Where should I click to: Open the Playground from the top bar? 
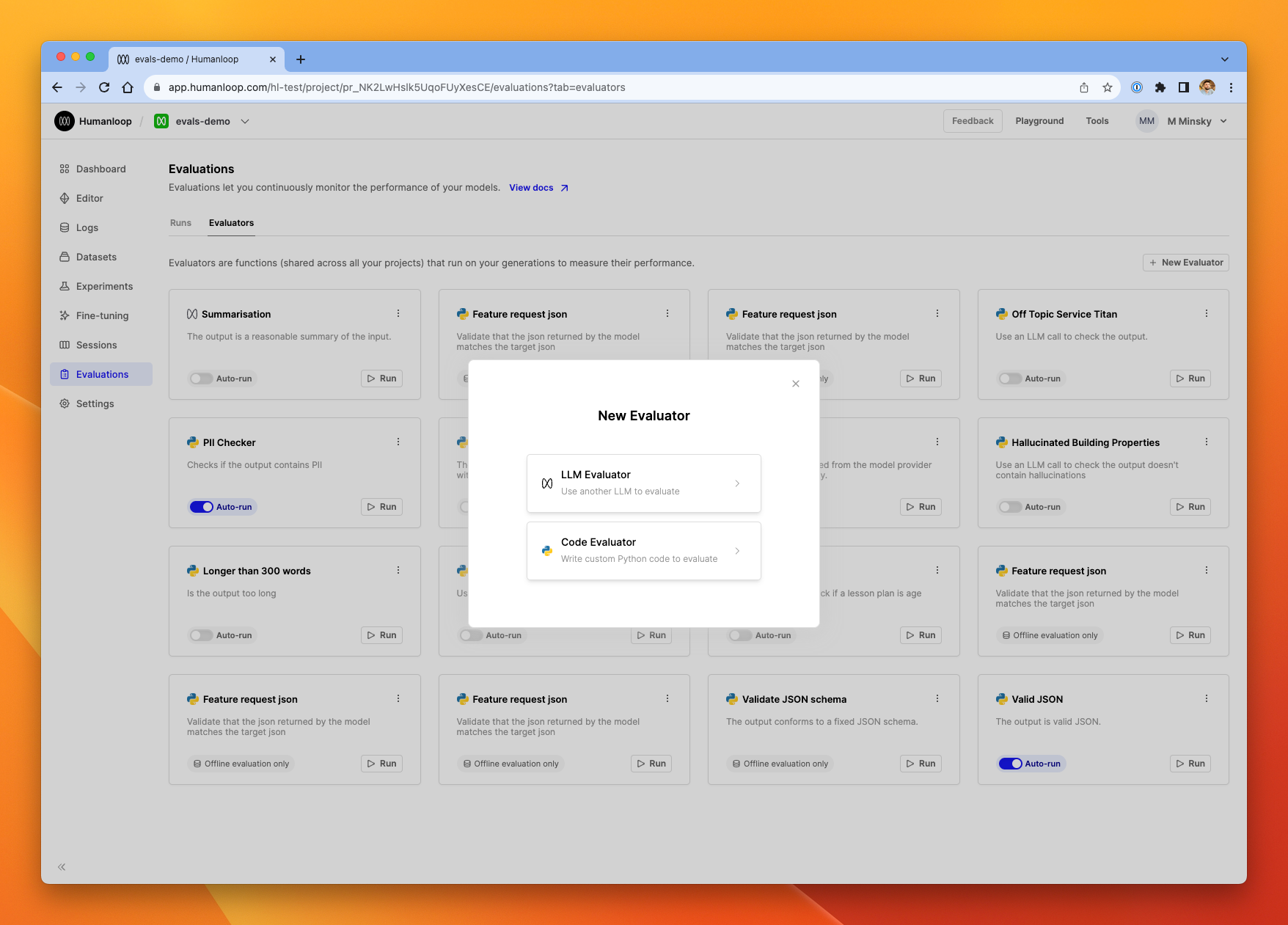tap(1039, 121)
